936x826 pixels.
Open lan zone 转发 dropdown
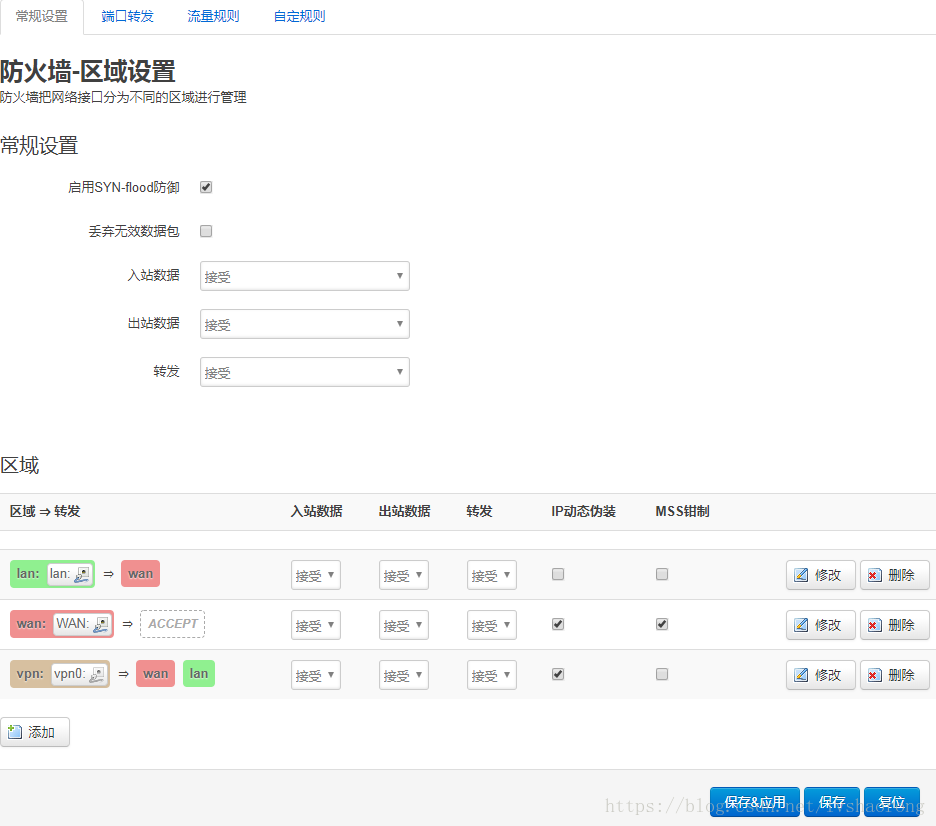pyautogui.click(x=491, y=575)
